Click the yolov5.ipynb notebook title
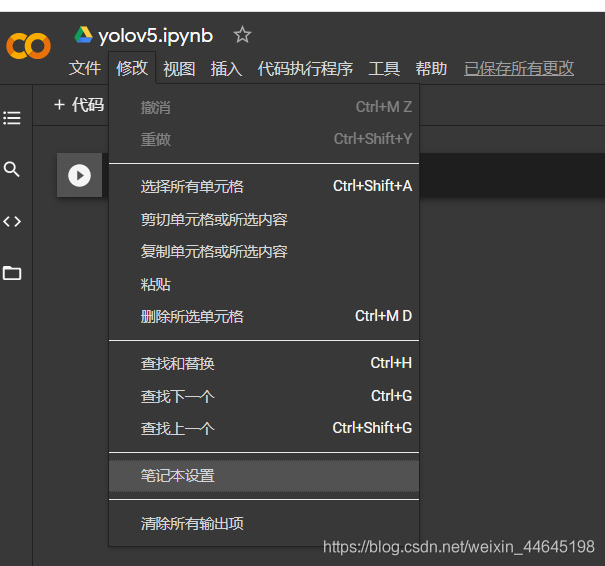 click(156, 36)
